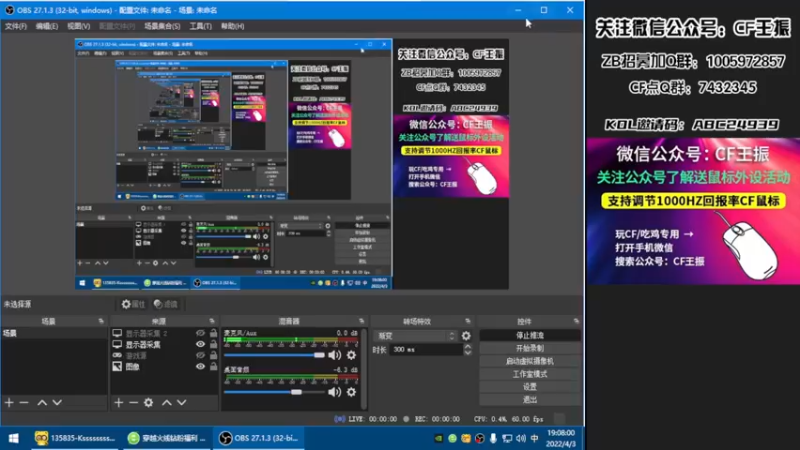Click 启动虚拟摄像机 to start virtual camera
The height and width of the screenshot is (450, 800).
tap(530, 361)
